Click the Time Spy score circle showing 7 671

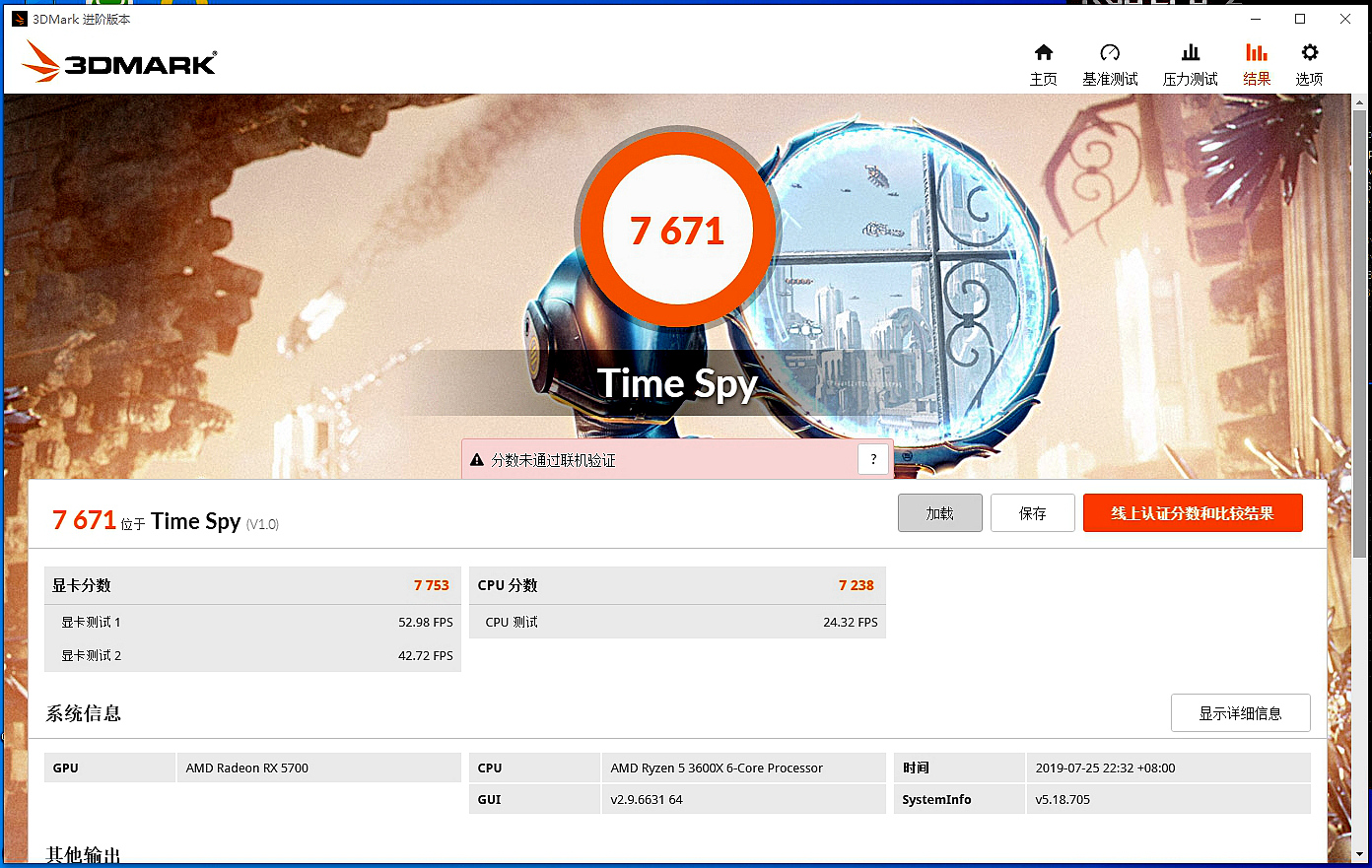click(677, 229)
